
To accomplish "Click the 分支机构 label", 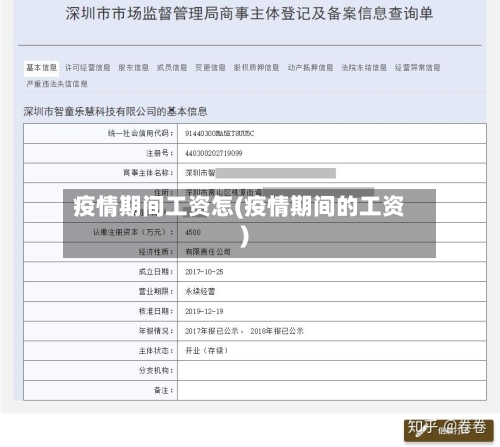I will (156, 370).
